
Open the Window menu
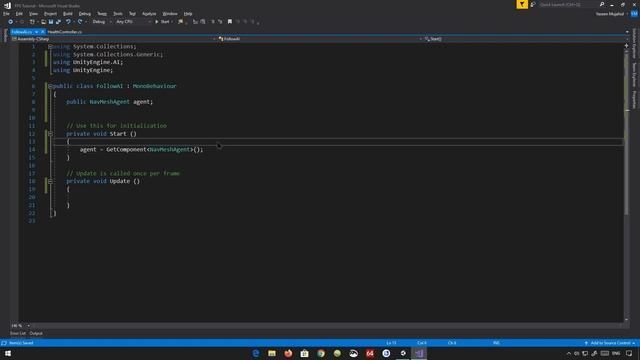coord(170,14)
